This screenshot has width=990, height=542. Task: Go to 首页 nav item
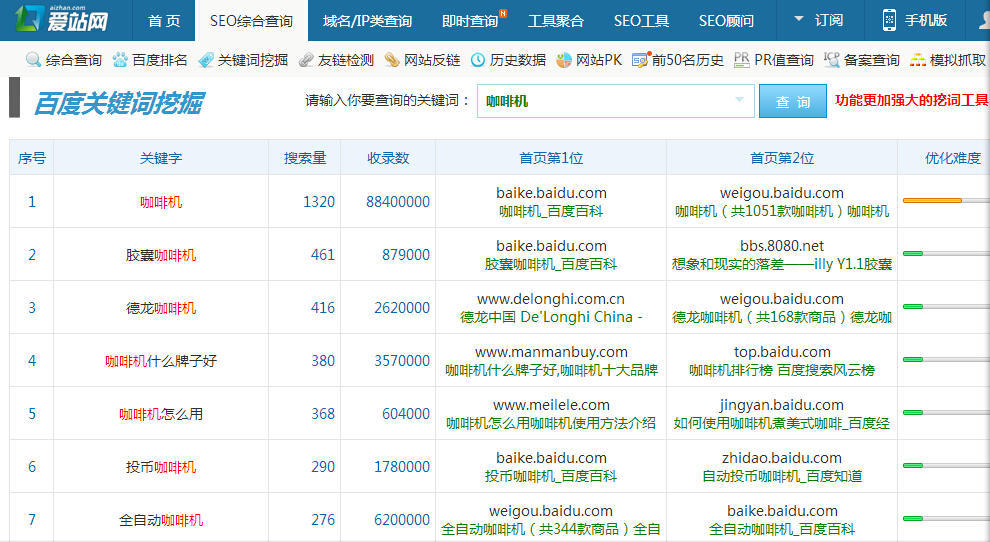click(164, 21)
